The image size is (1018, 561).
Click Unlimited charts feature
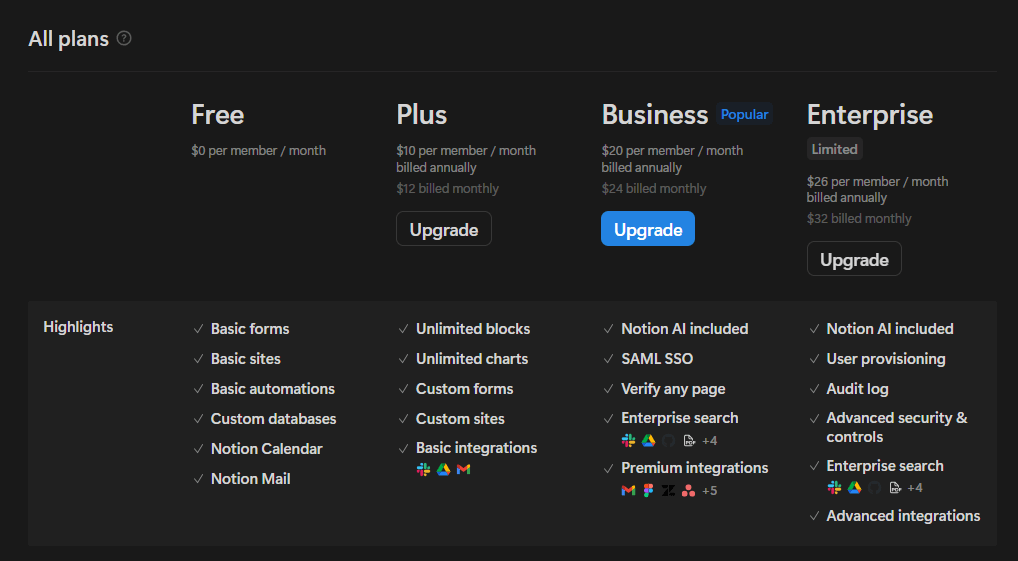tap(472, 358)
